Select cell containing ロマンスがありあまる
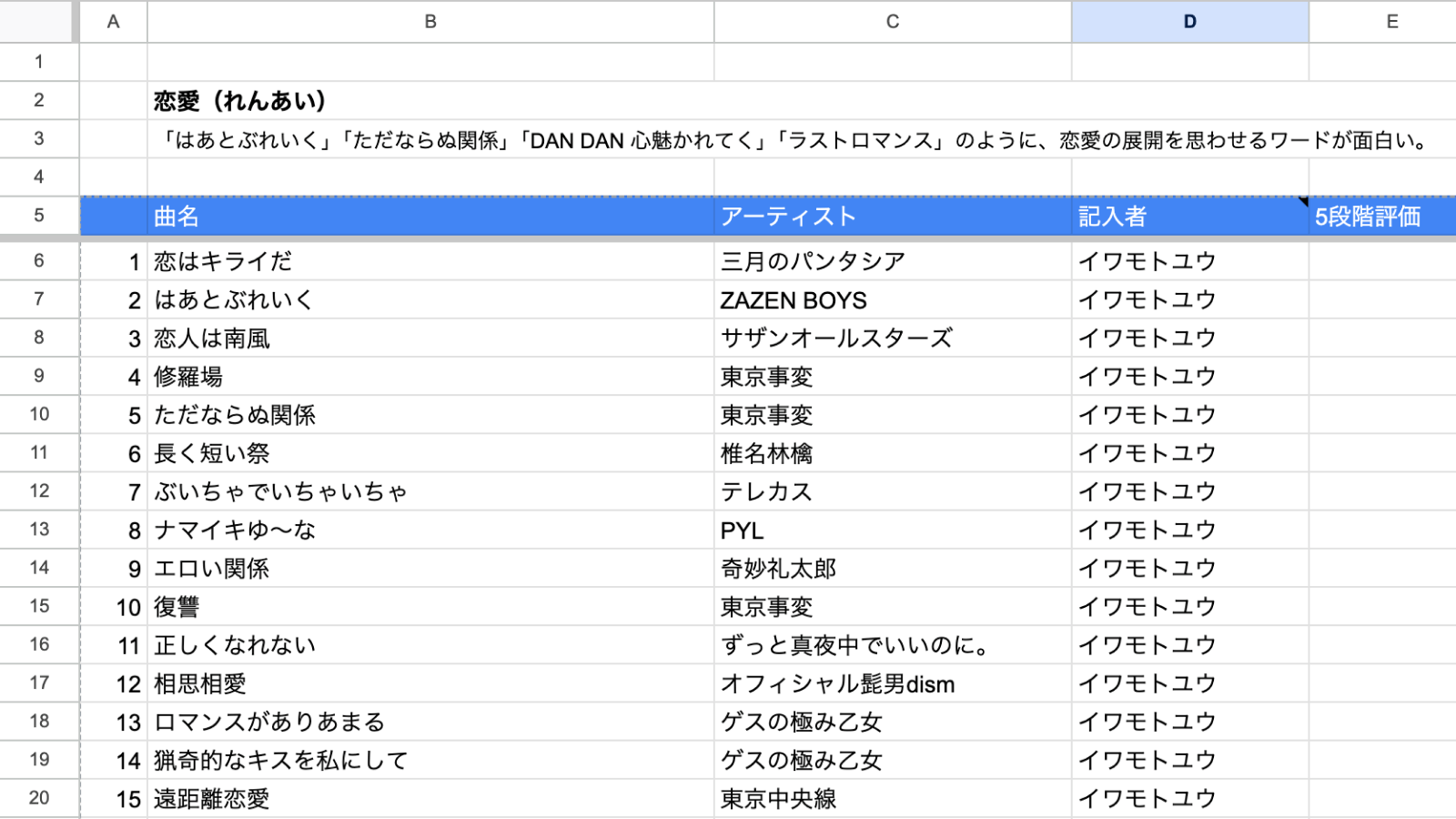Screen dimensions: 1456x819 [430, 722]
